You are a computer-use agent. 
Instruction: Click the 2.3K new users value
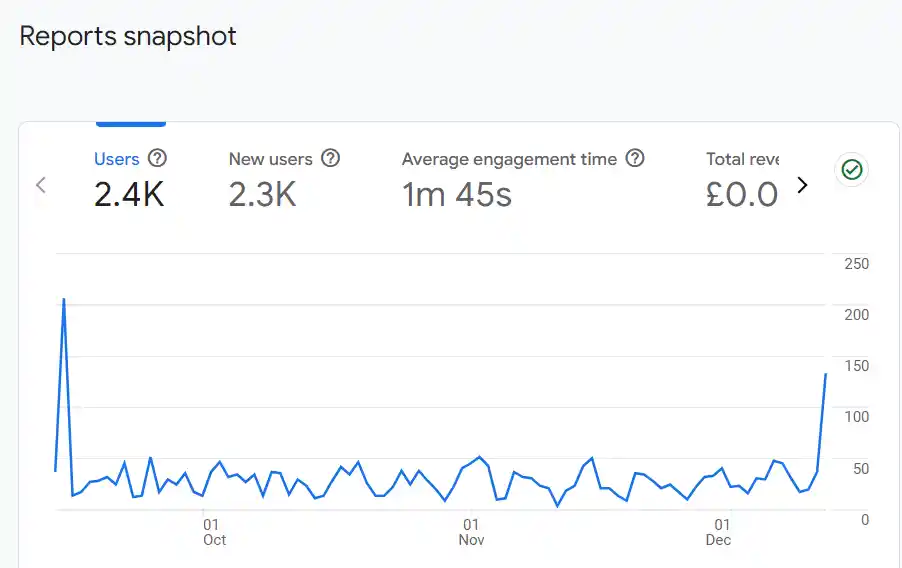(262, 194)
